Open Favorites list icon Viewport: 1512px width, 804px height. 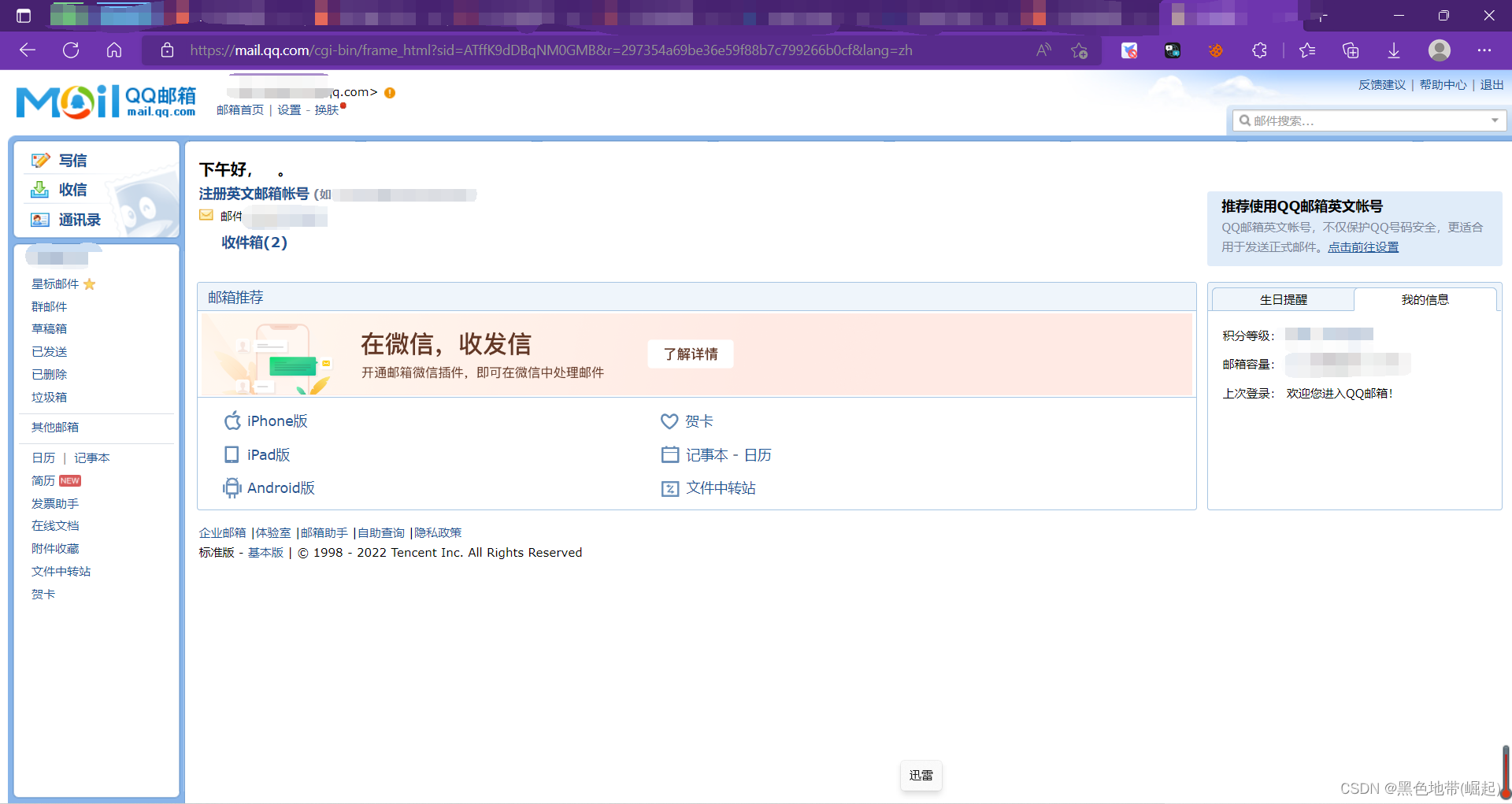click(x=1307, y=50)
